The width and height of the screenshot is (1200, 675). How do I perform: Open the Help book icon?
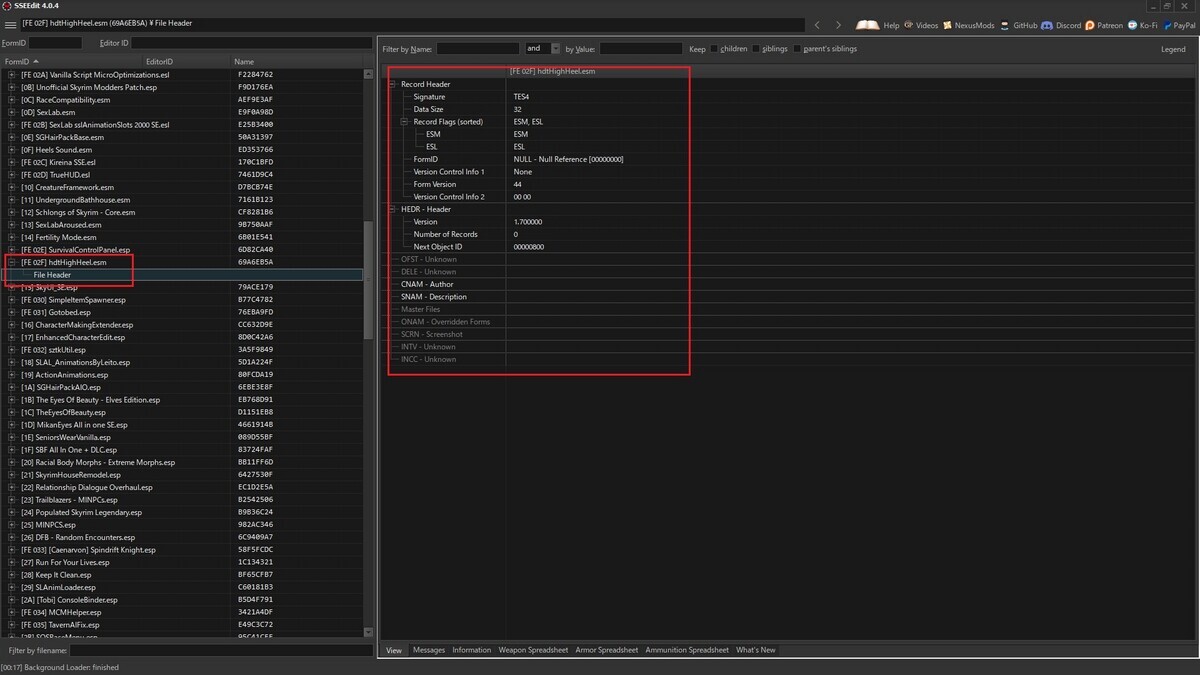coord(867,25)
